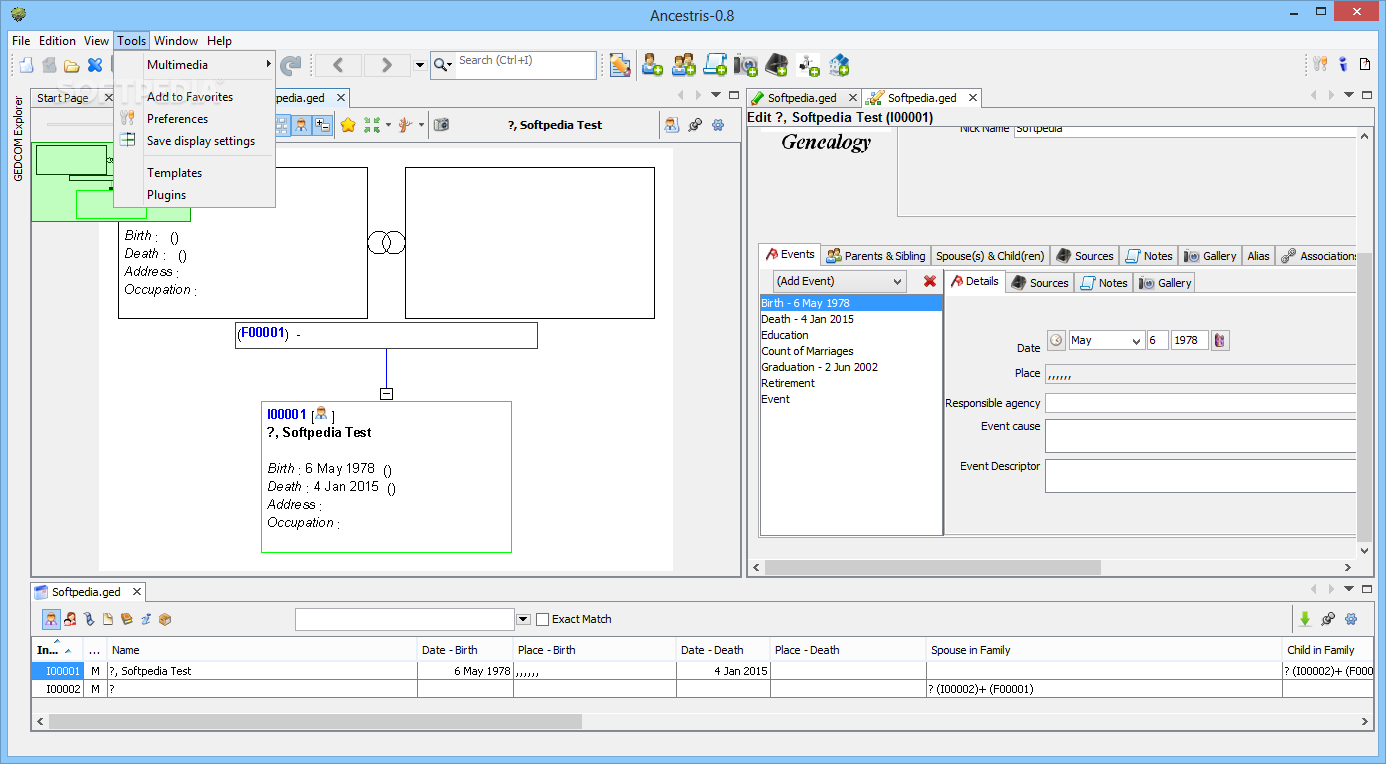Click the Forward navigation arrow button
This screenshot has width=1386, height=764.
coord(387,65)
